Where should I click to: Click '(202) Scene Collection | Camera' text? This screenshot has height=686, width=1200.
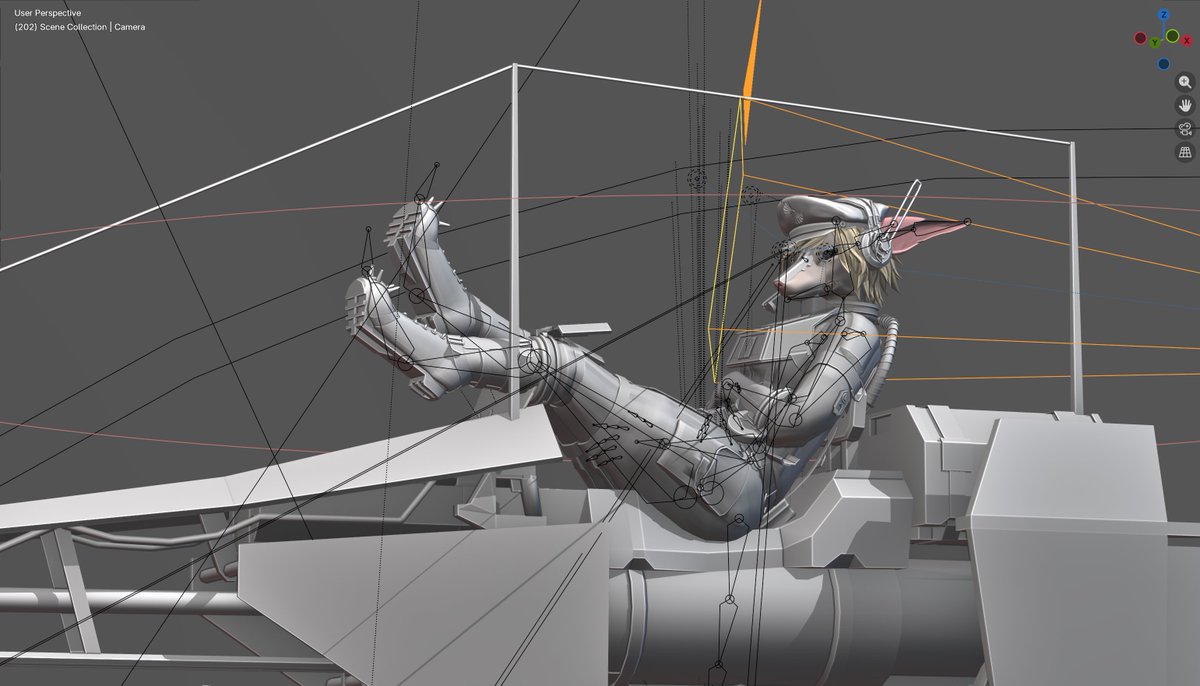click(80, 27)
